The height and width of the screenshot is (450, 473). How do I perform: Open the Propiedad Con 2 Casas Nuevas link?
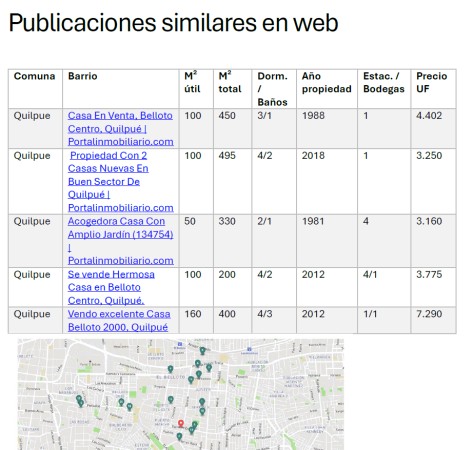tap(120, 182)
